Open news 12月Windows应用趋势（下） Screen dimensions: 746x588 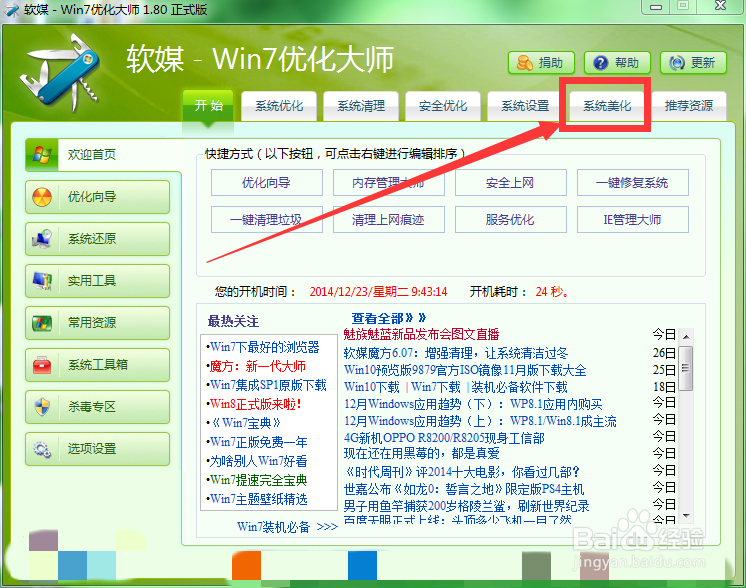473,404
